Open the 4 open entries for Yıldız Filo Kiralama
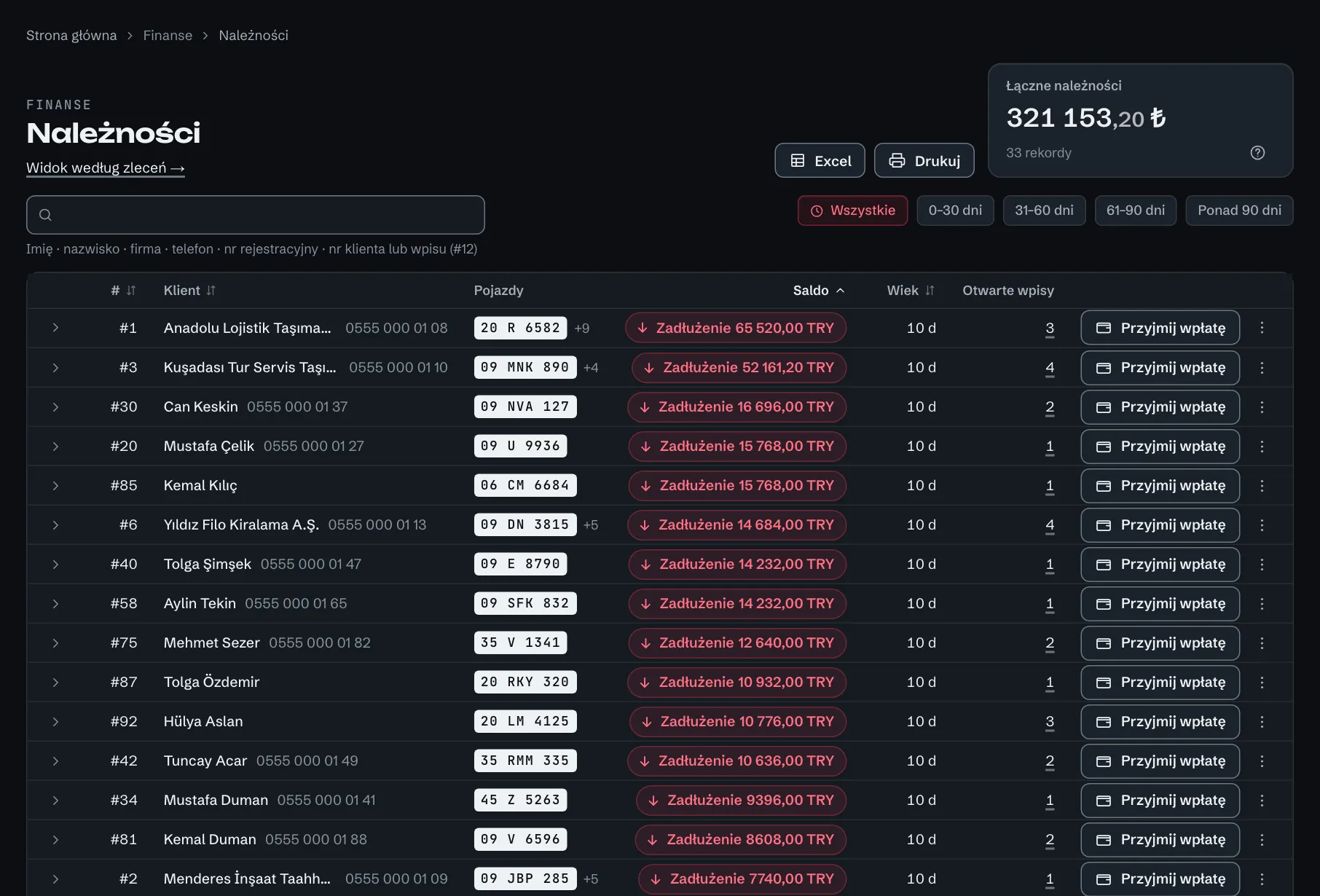1320x896 pixels. point(1050,524)
